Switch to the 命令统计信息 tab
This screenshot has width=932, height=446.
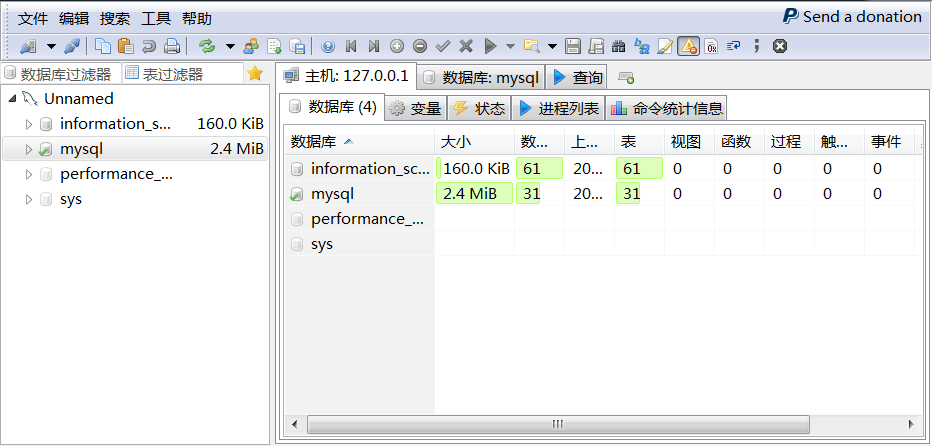coord(666,108)
